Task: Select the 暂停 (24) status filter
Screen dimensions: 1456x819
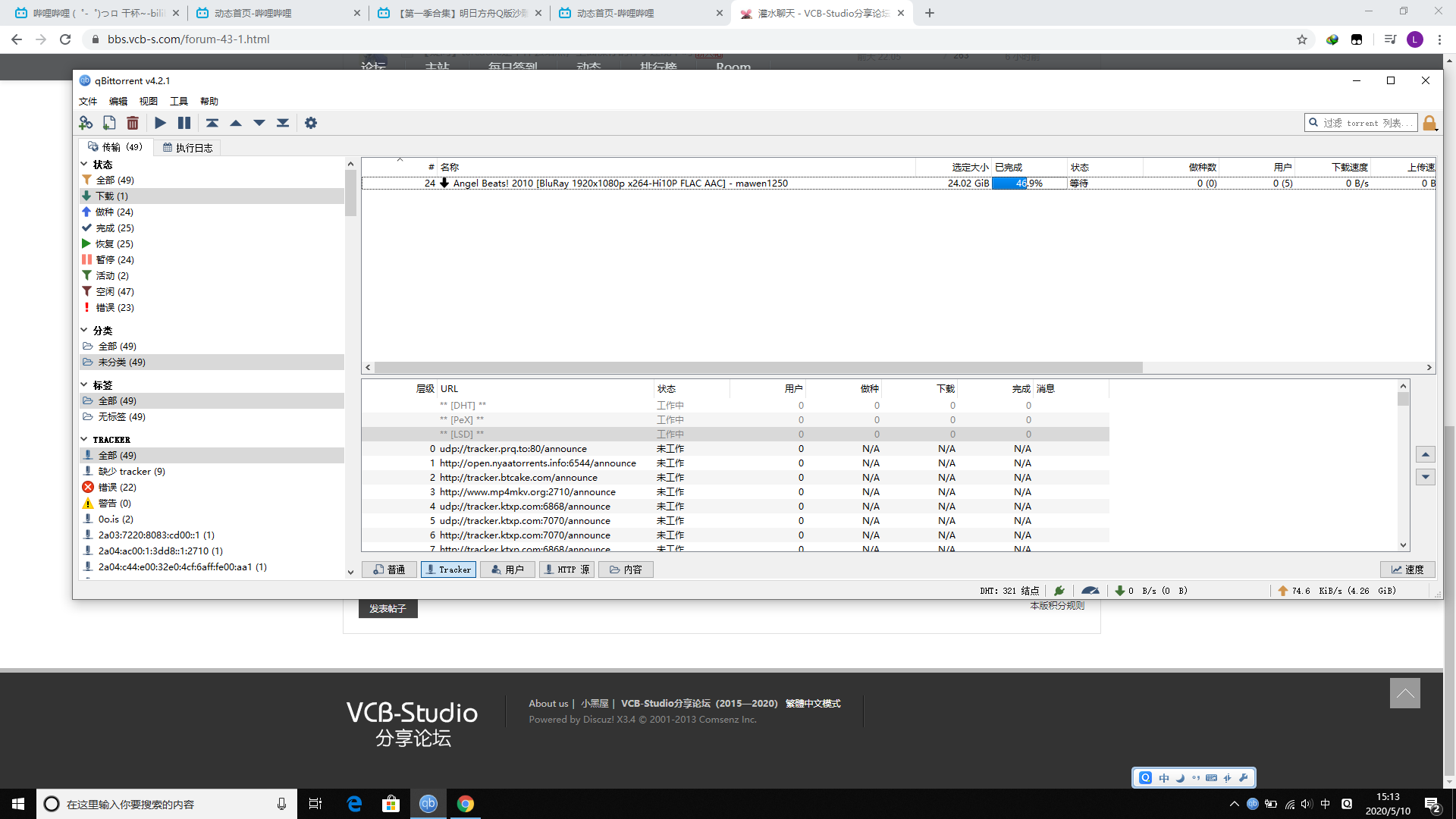Action: [x=212, y=259]
